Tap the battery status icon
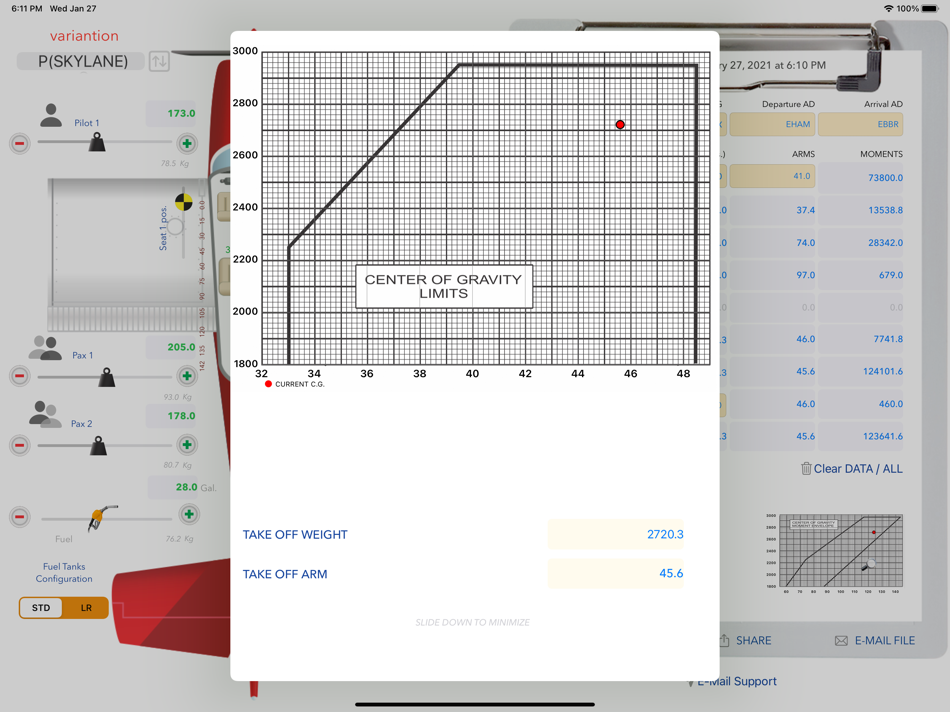The height and width of the screenshot is (712, 950). coord(930,8)
